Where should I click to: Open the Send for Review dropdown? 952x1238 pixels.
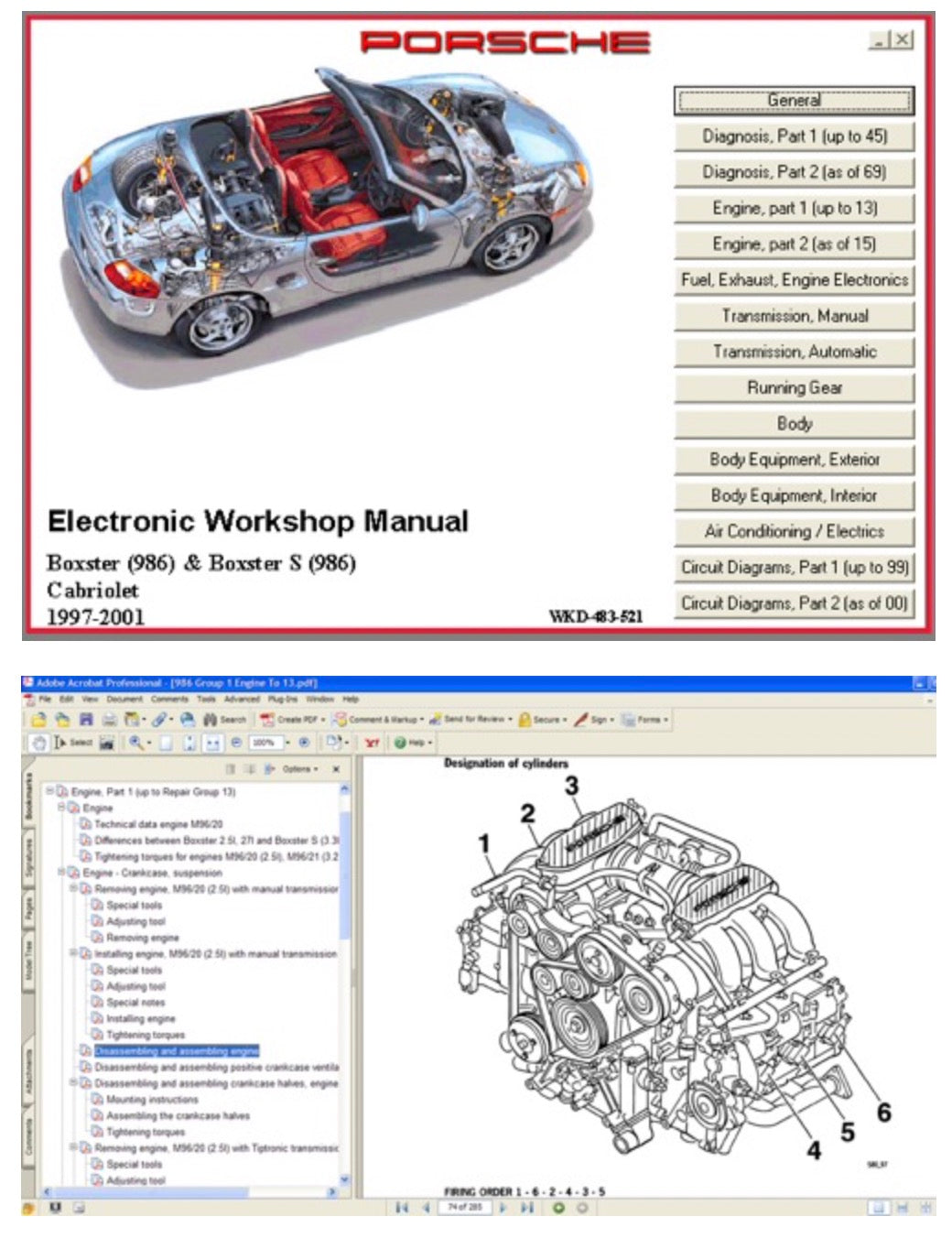[x=470, y=720]
